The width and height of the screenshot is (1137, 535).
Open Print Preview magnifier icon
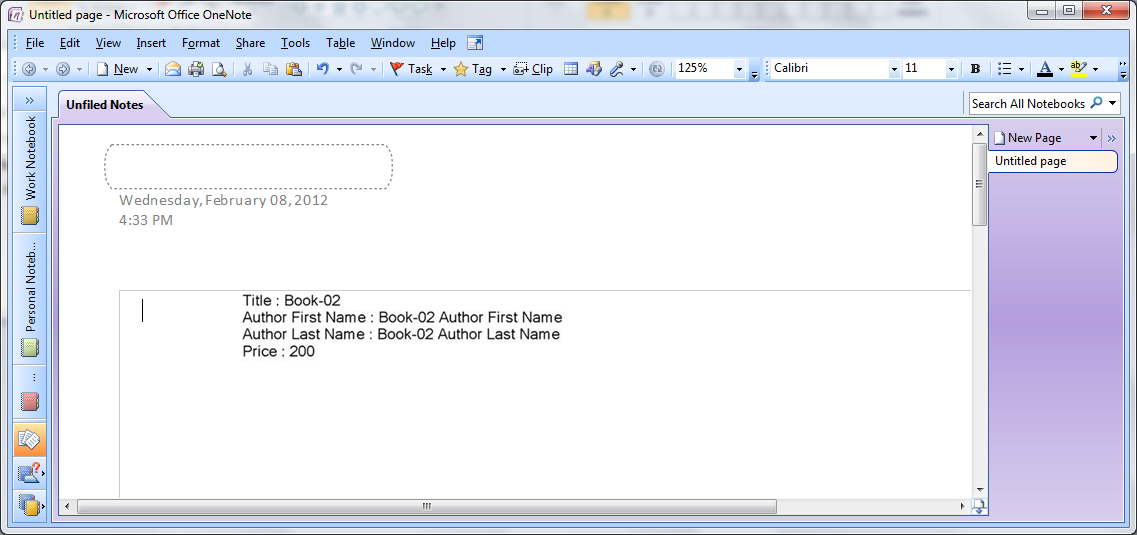tap(219, 69)
